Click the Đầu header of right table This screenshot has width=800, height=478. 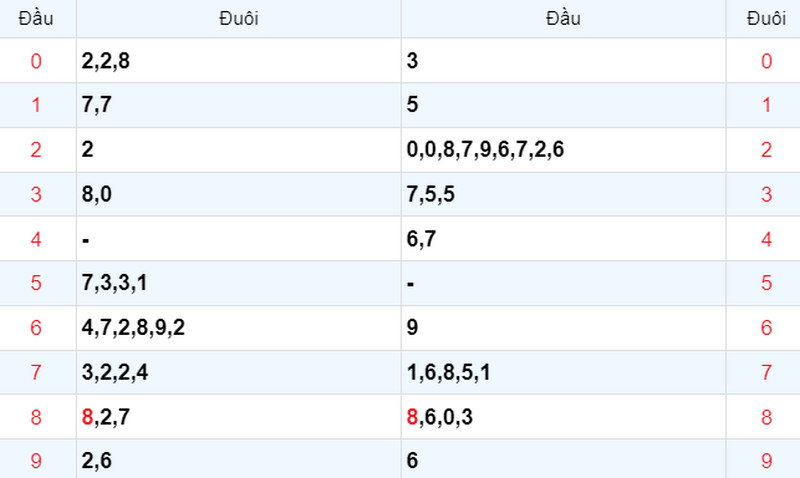(563, 18)
